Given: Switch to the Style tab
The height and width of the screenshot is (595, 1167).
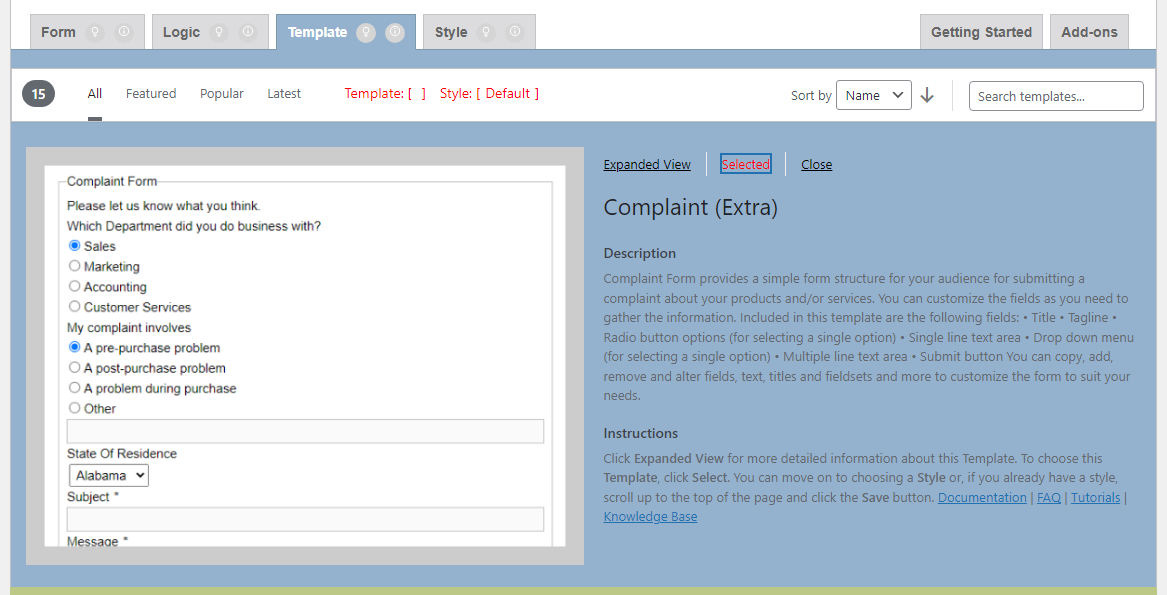Looking at the screenshot, I should tap(451, 32).
